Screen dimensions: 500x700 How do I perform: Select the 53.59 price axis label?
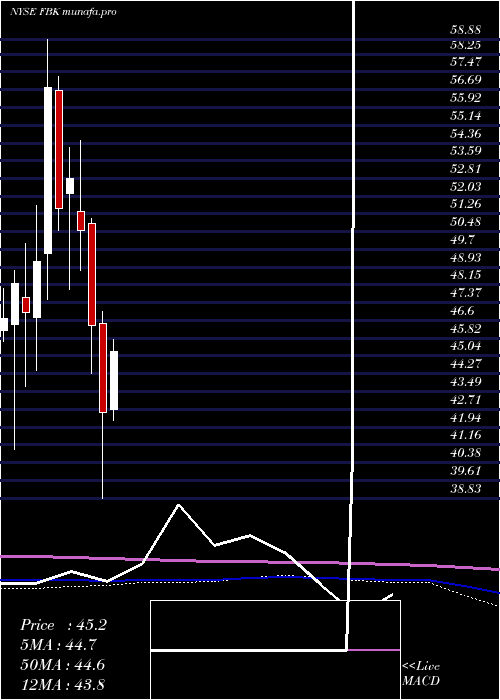pyautogui.click(x=466, y=151)
